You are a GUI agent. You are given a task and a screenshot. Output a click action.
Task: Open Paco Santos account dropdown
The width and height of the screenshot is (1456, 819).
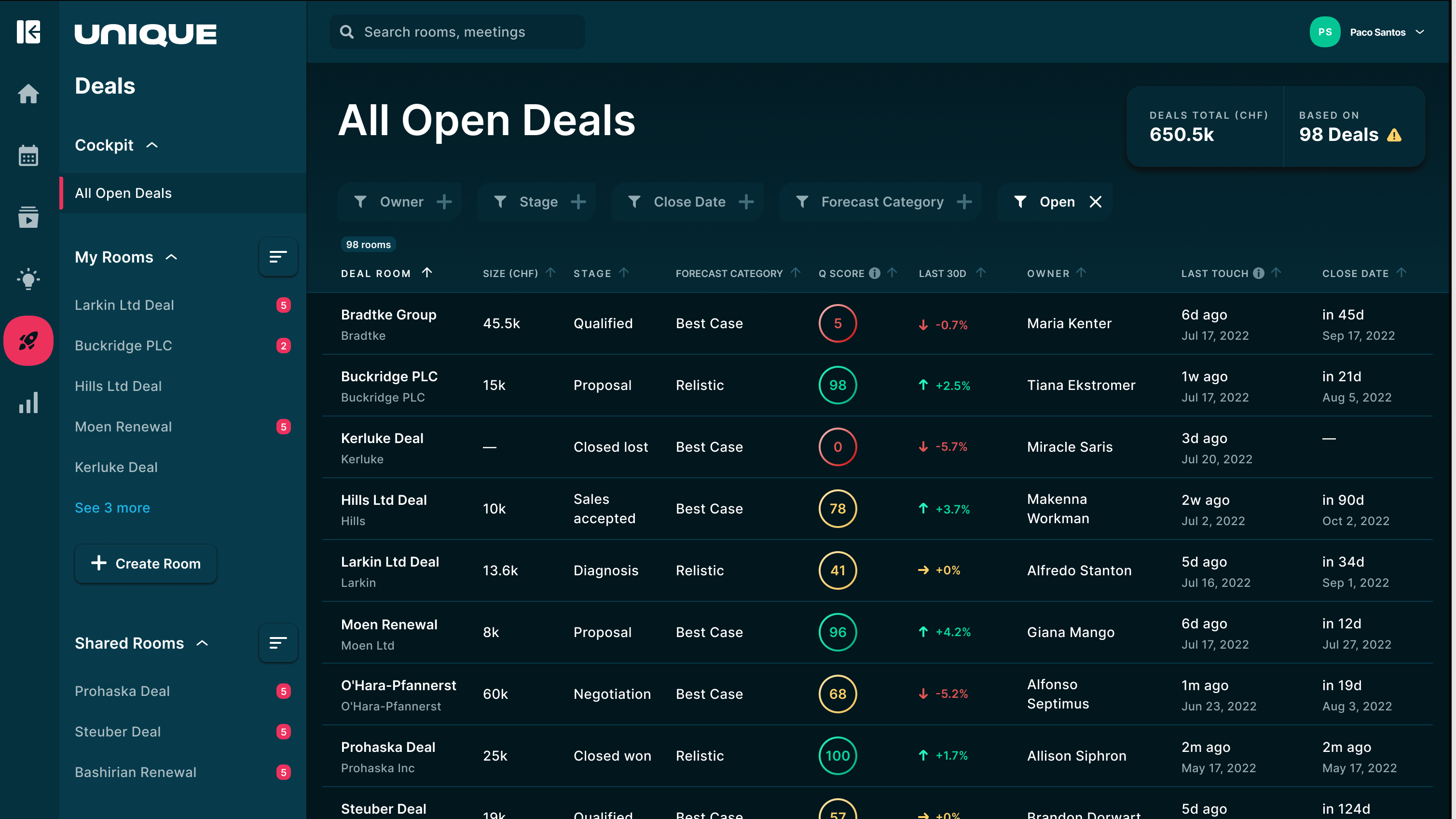point(1419,32)
